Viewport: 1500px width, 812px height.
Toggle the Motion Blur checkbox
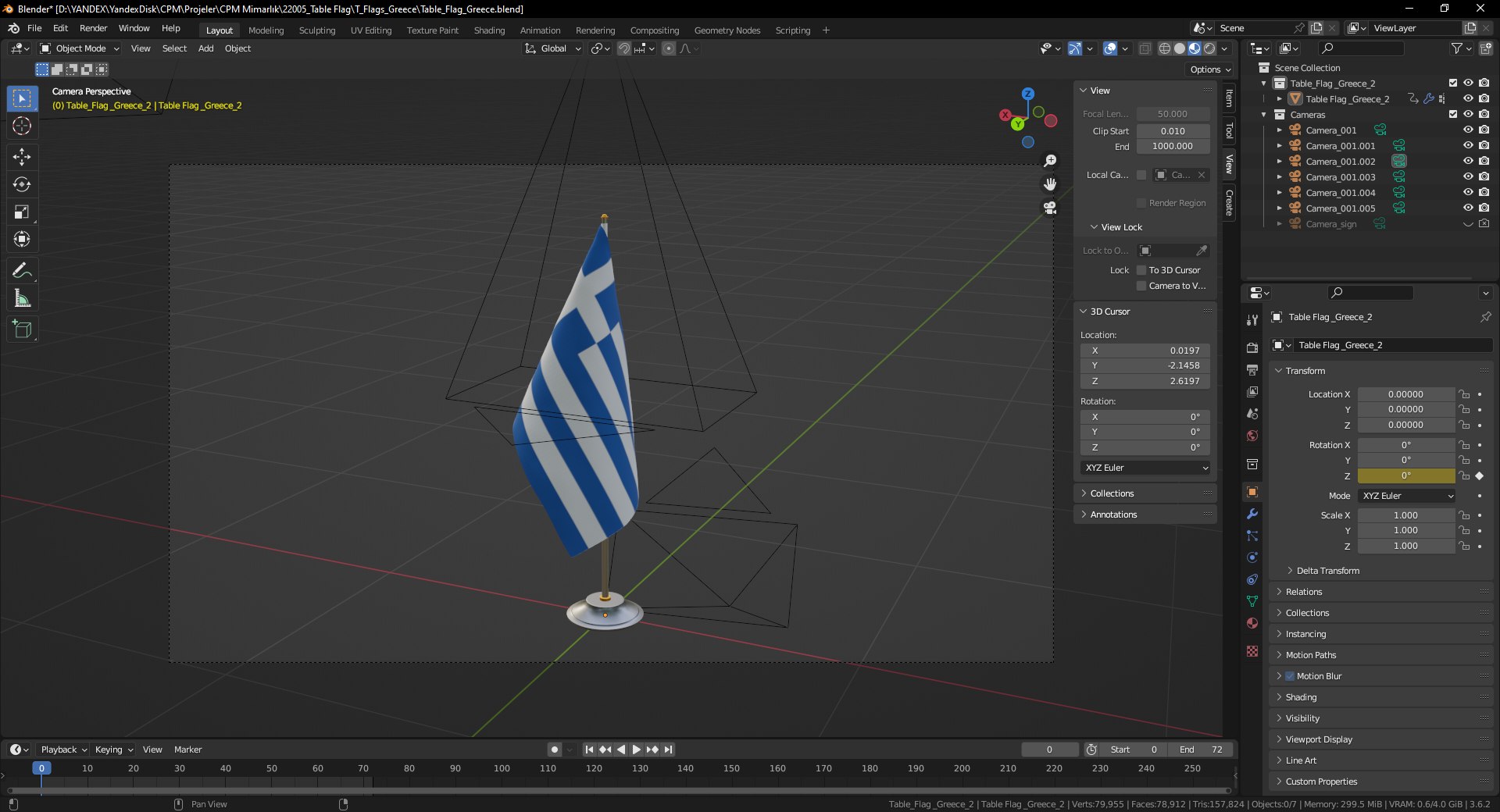point(1290,676)
